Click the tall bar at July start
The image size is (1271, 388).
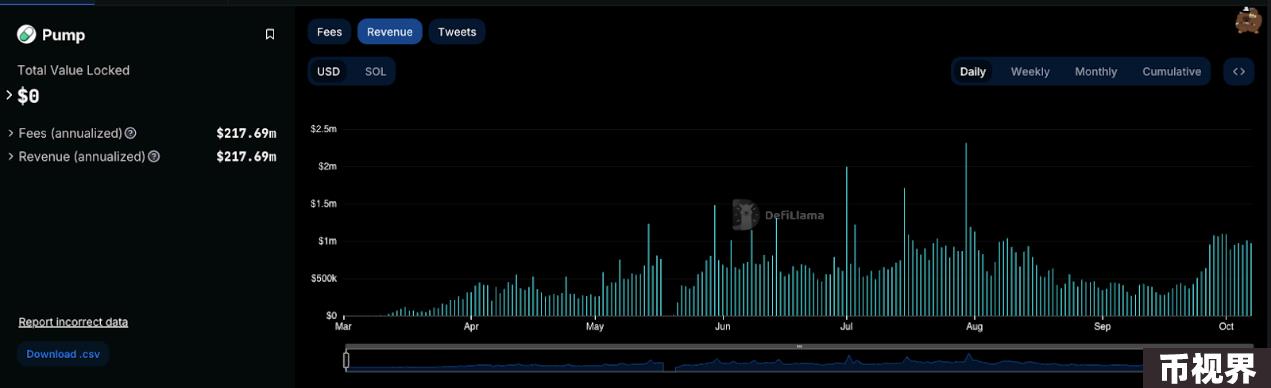point(847,241)
